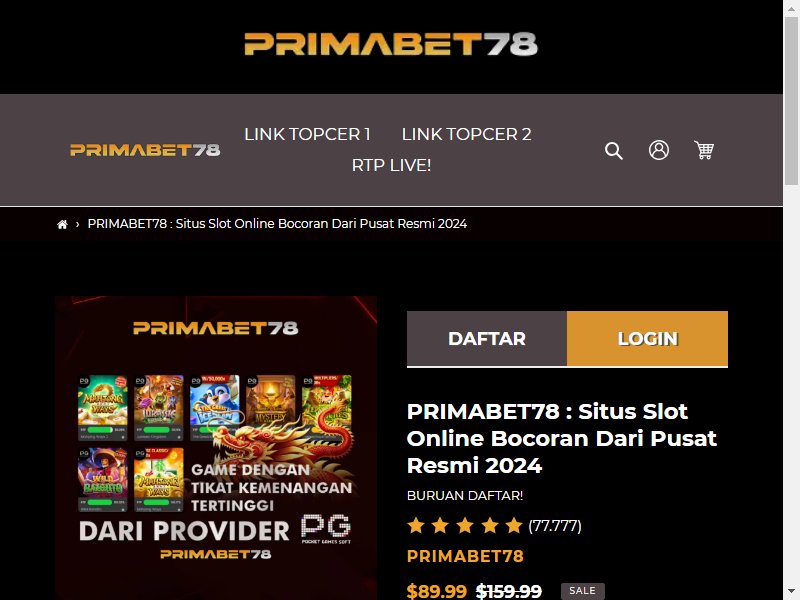Click the DAFTAR button
The width and height of the screenshot is (800, 600).
[x=487, y=339]
